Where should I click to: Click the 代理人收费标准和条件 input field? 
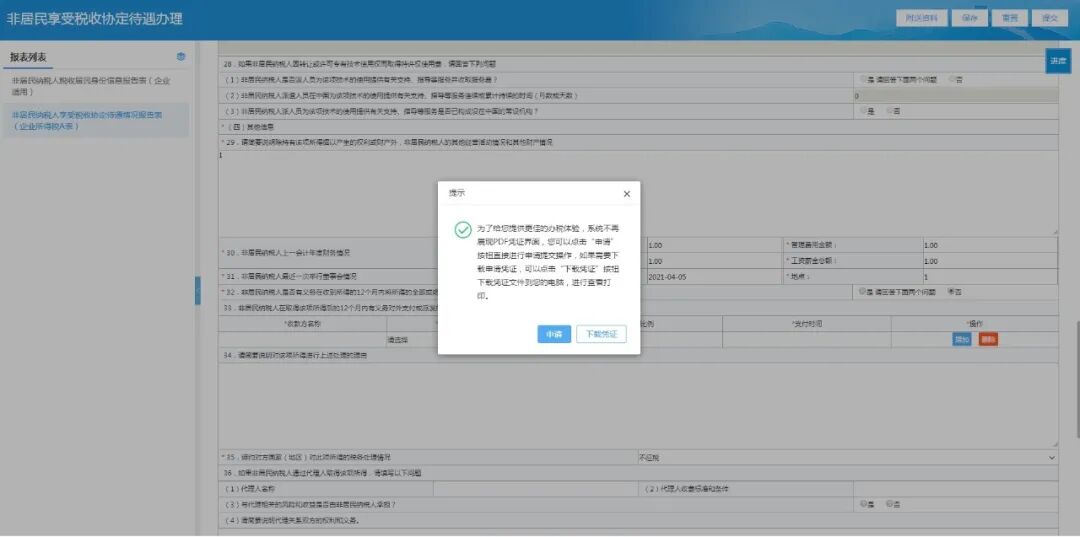(955, 489)
